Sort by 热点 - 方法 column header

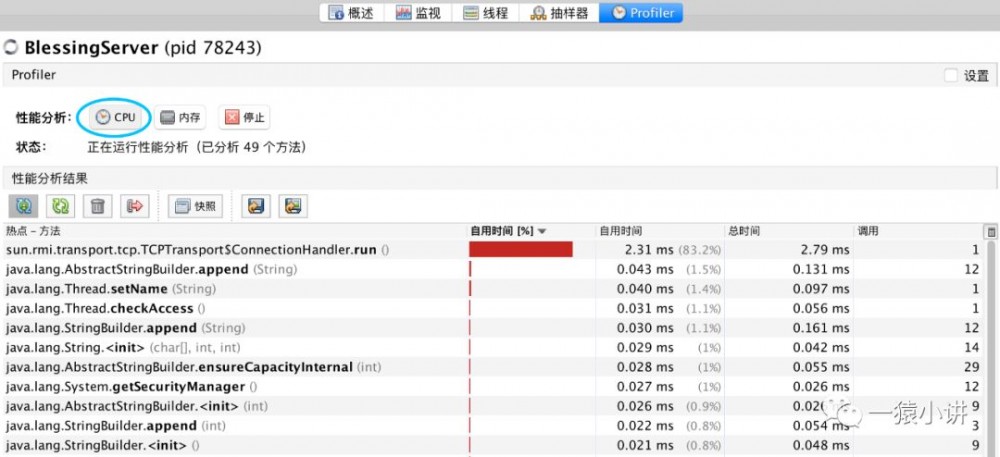click(234, 231)
